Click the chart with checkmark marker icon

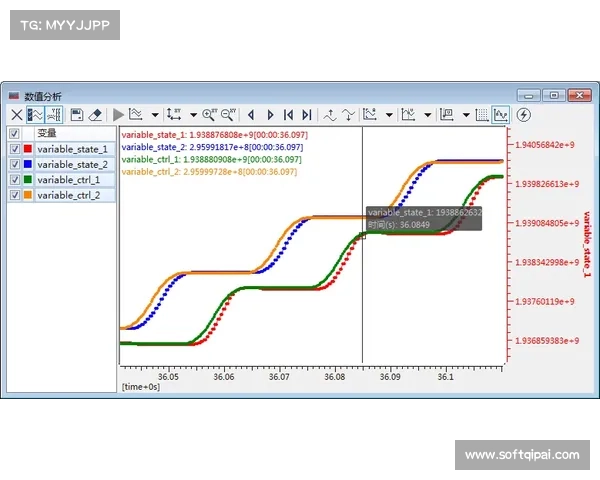pyautogui.click(x=408, y=114)
